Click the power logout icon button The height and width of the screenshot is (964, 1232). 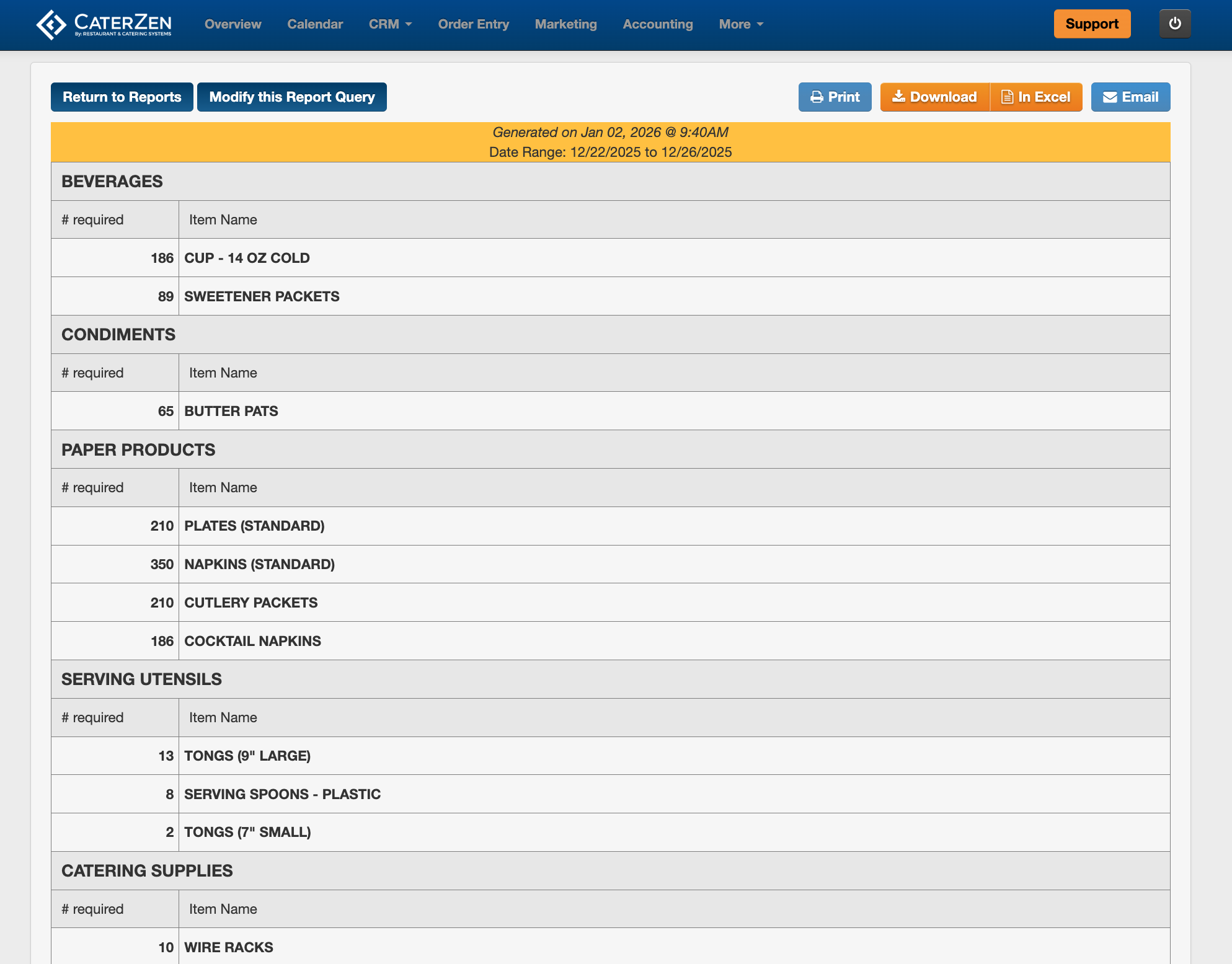[1174, 24]
